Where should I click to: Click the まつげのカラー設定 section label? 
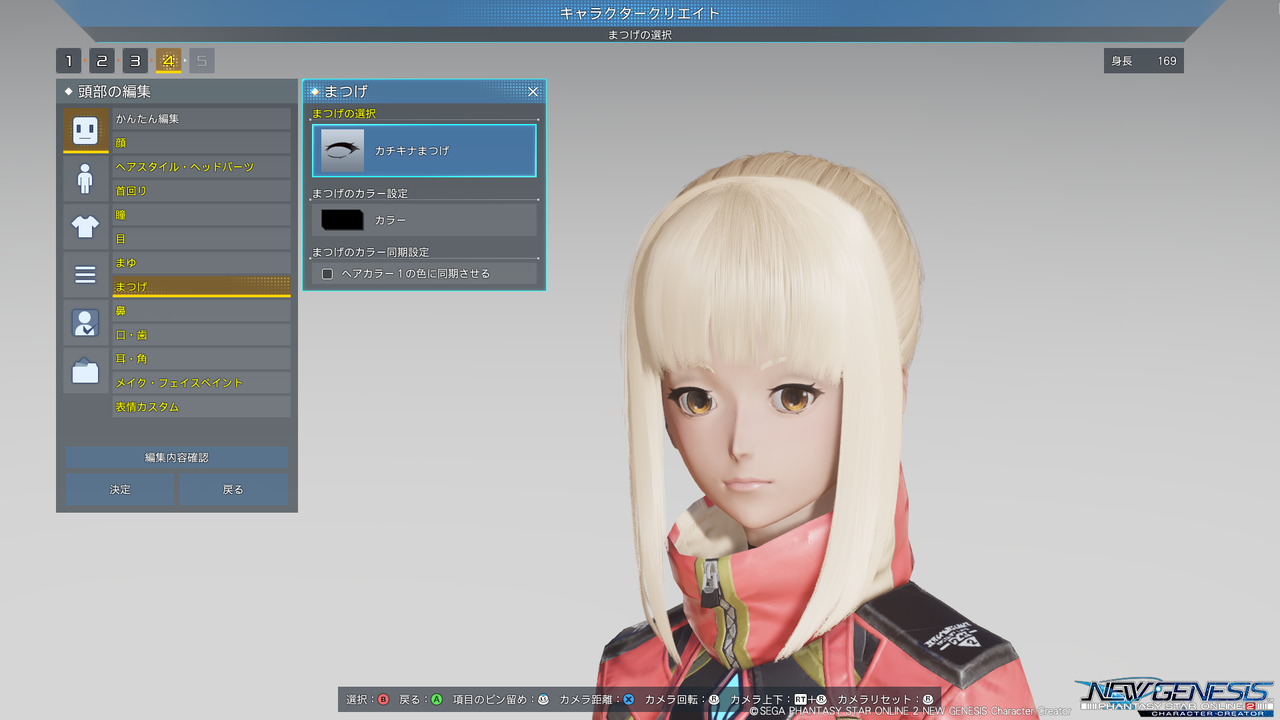pyautogui.click(x=360, y=193)
